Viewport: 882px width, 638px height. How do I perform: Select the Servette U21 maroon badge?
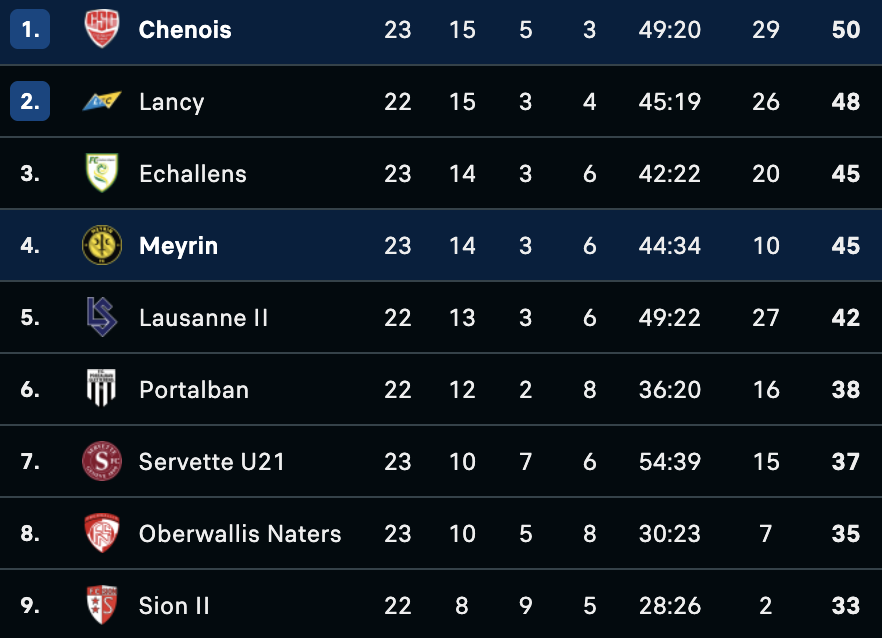(101, 461)
